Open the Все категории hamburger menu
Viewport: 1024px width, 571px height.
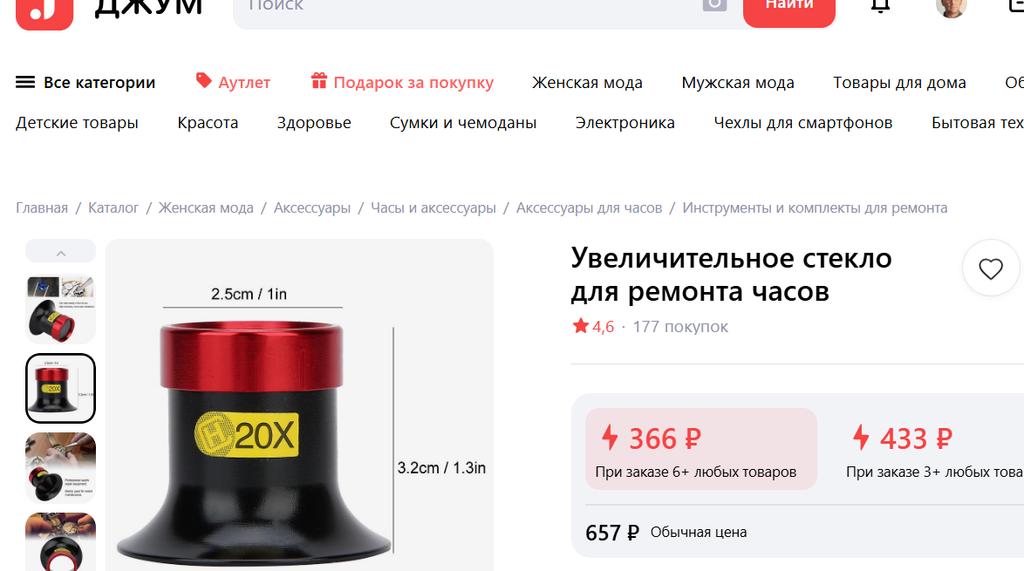click(86, 82)
